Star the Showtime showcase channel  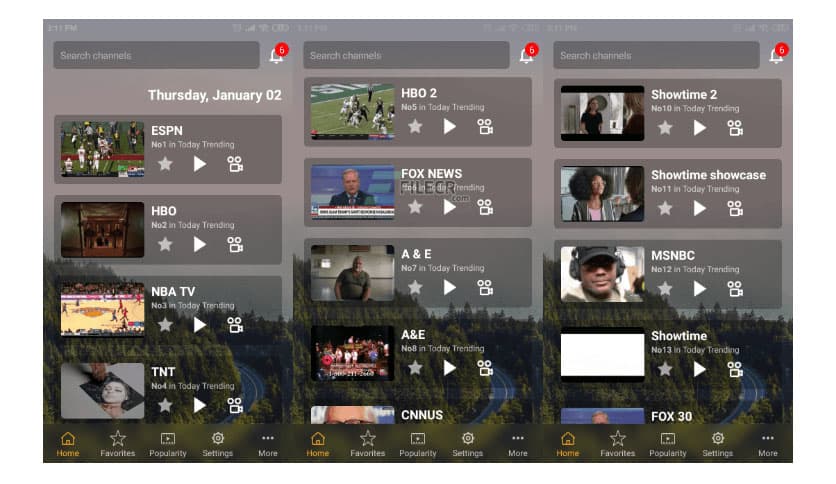[665, 208]
